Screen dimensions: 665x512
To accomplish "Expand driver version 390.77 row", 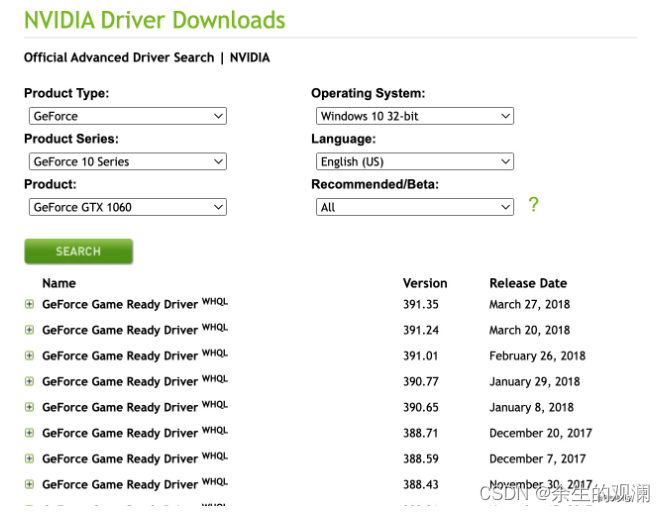I will click(x=29, y=381).
